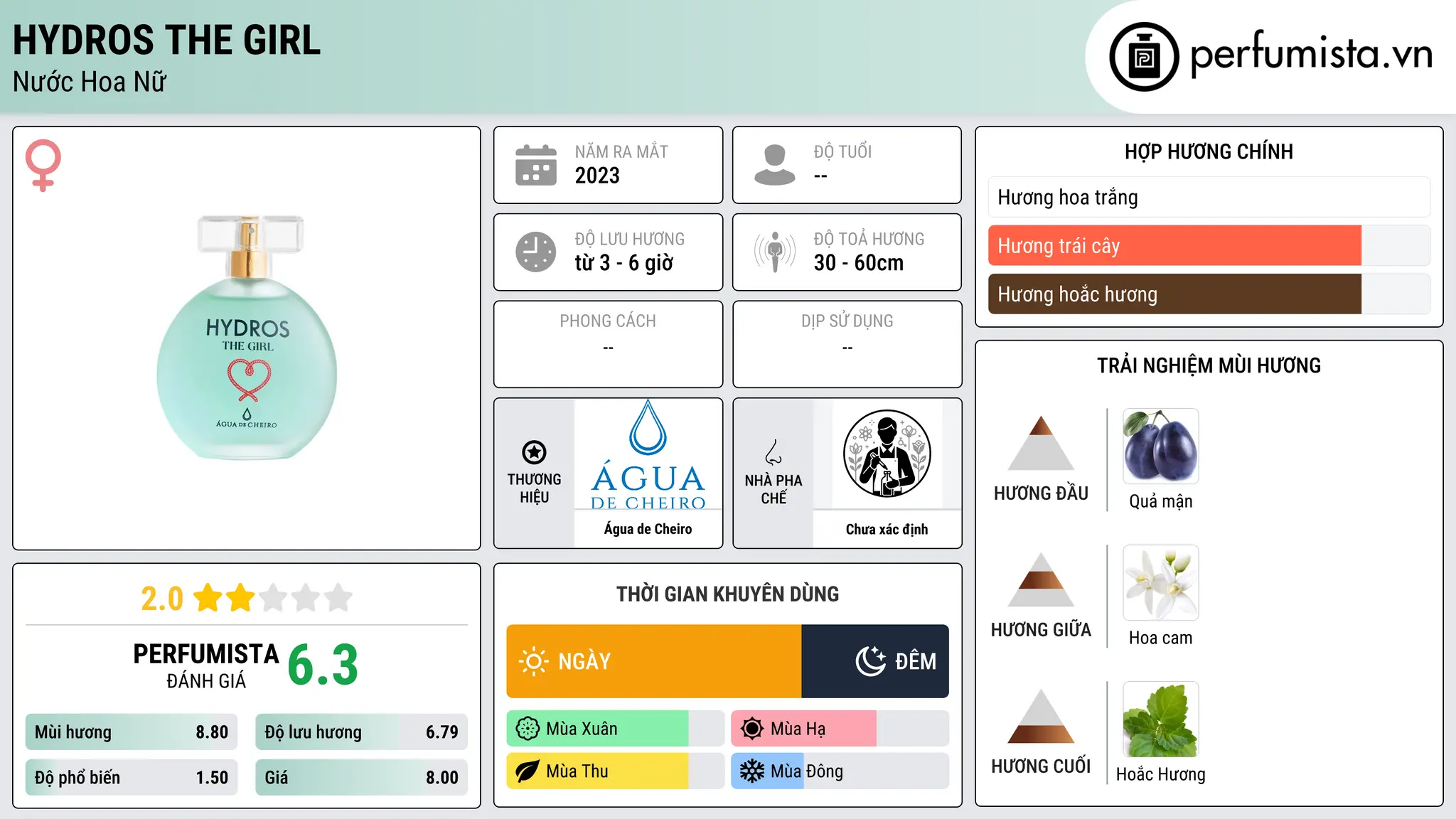Click the perfumista perfume bottle logo icon

[x=1144, y=57]
